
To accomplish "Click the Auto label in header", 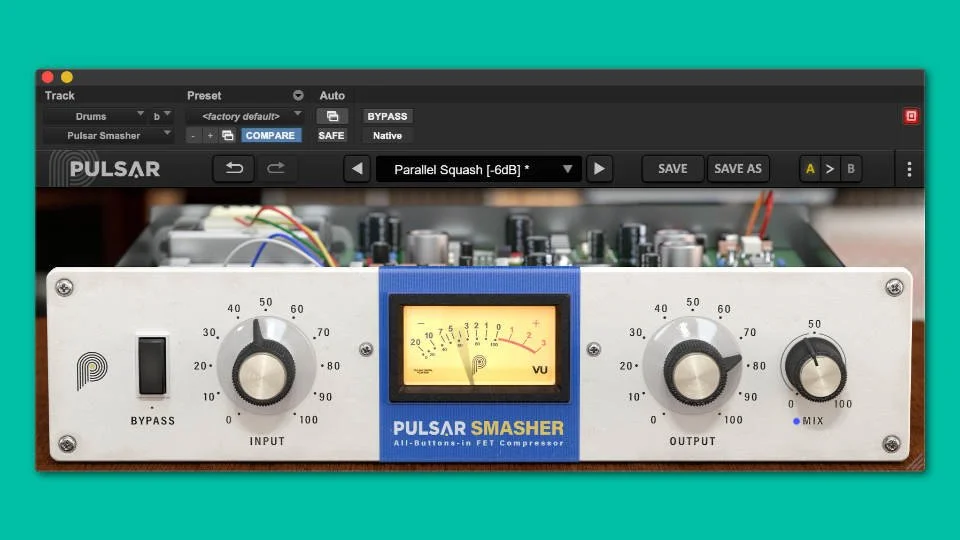I will coord(332,96).
